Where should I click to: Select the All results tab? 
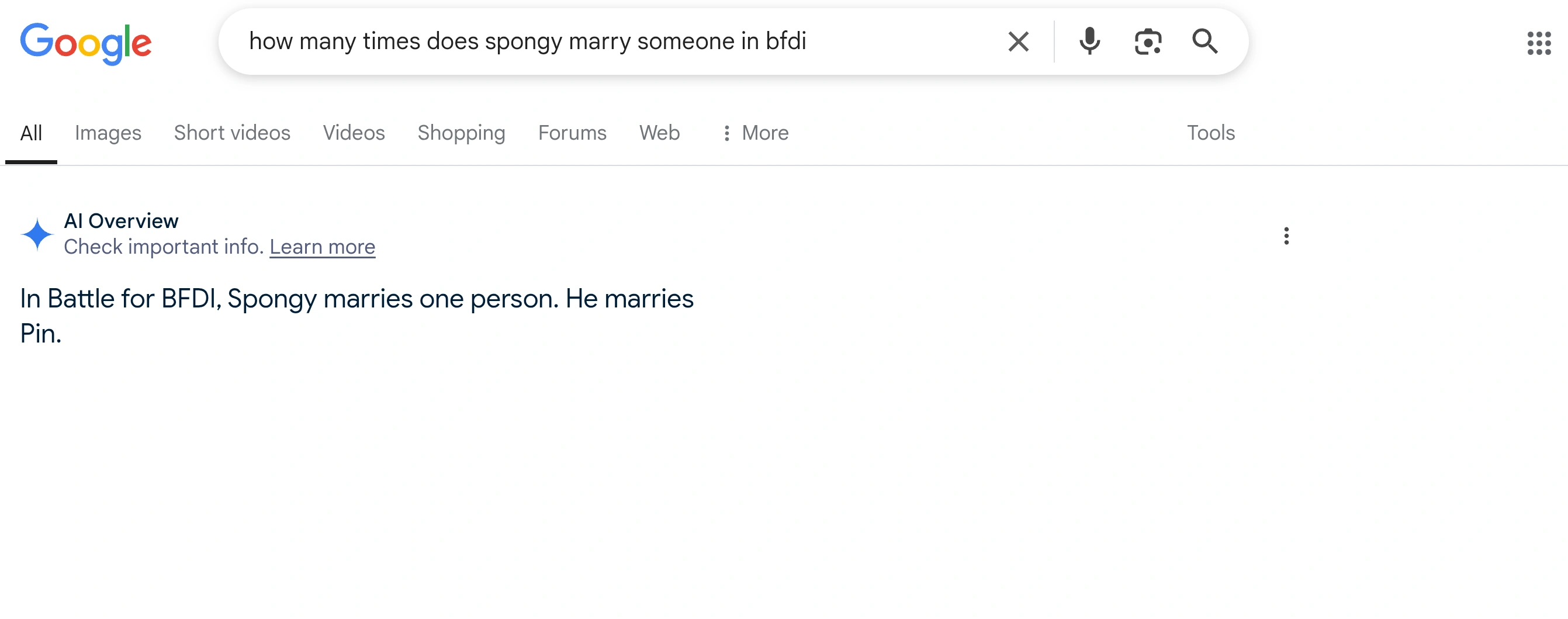(x=31, y=133)
